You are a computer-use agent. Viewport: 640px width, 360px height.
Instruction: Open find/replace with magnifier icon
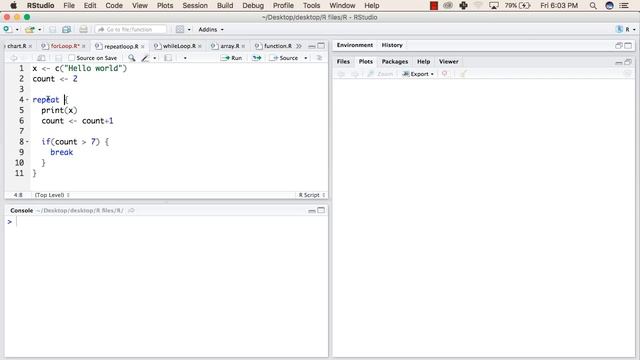[131, 58]
